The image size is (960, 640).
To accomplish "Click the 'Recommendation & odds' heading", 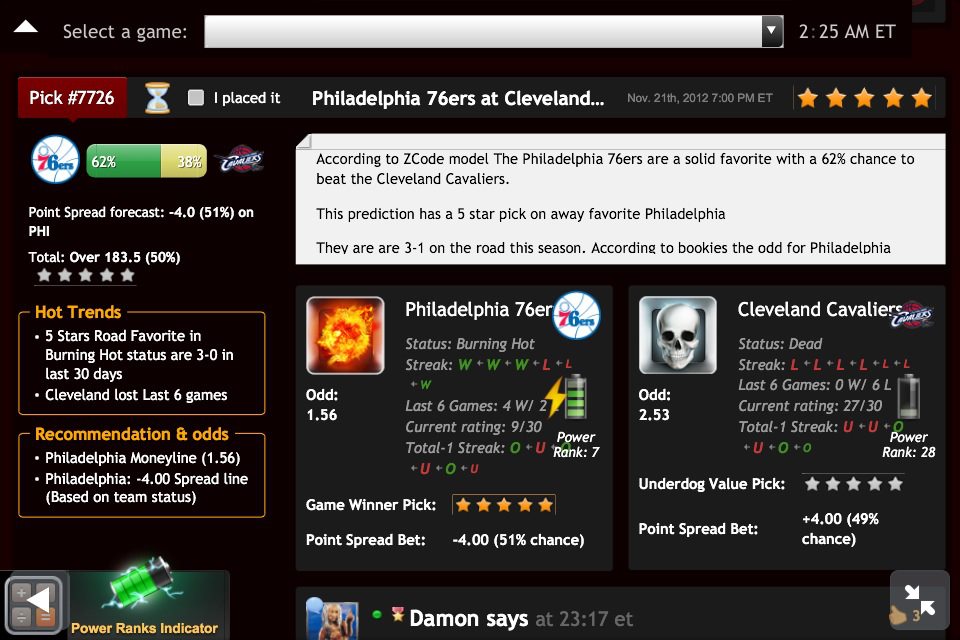I will 132,434.
